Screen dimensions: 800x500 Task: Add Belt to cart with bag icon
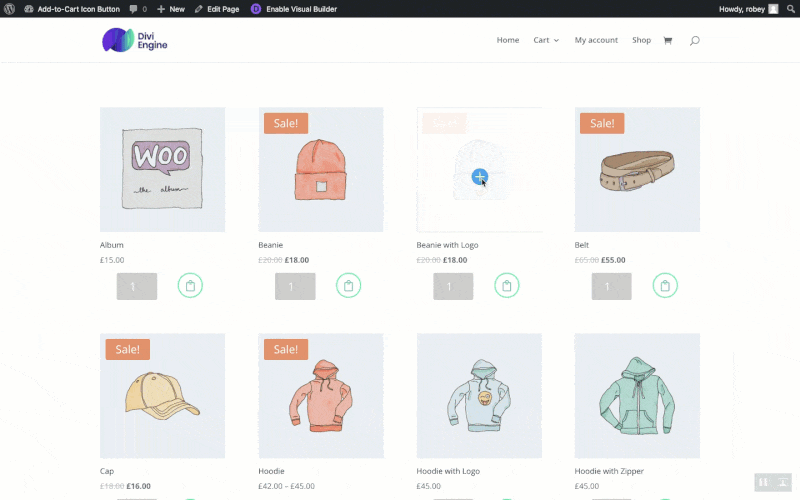pos(665,286)
